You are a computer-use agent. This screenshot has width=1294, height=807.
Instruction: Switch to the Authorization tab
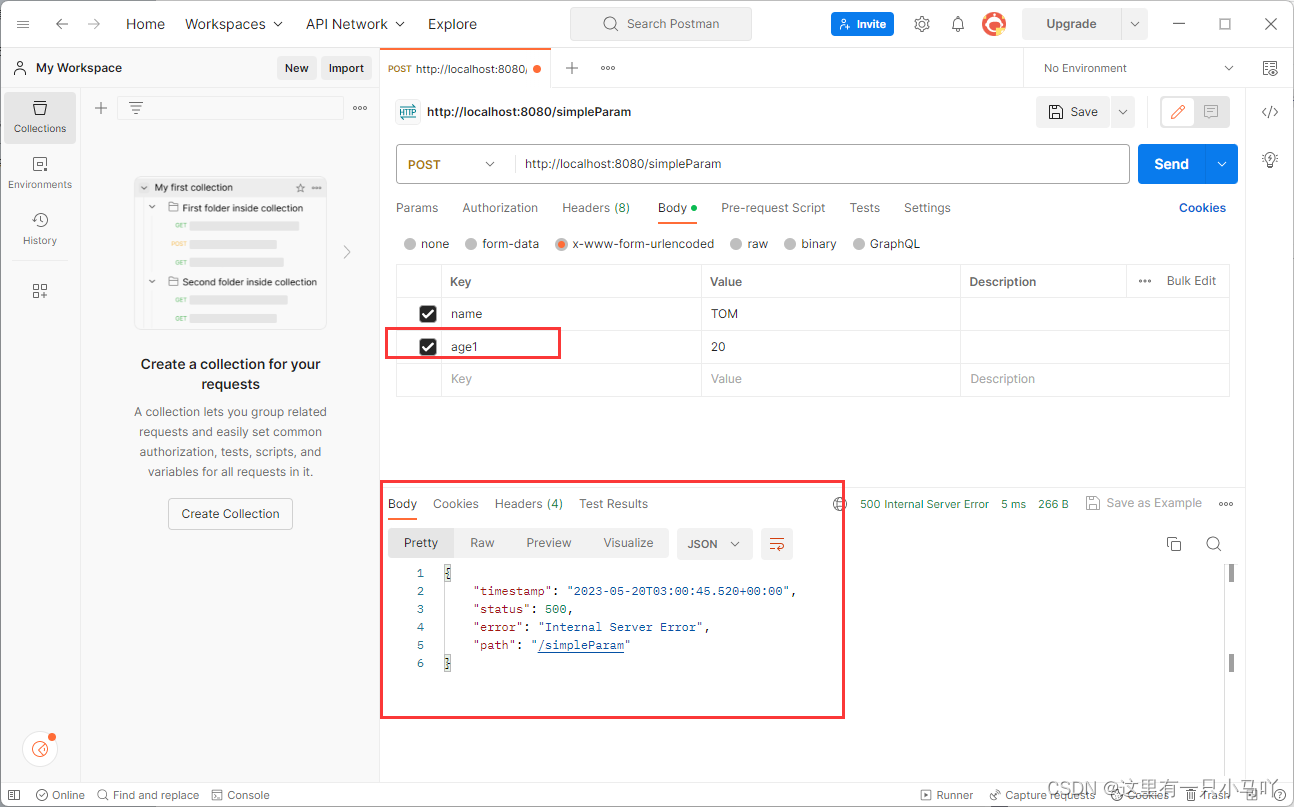pyautogui.click(x=500, y=208)
